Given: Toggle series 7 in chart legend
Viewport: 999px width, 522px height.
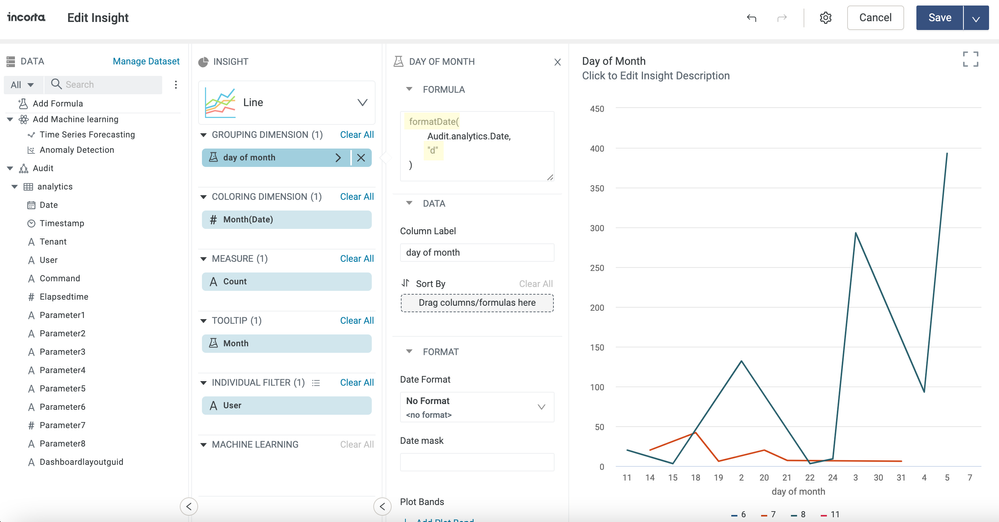Looking at the screenshot, I should pyautogui.click(x=768, y=514).
